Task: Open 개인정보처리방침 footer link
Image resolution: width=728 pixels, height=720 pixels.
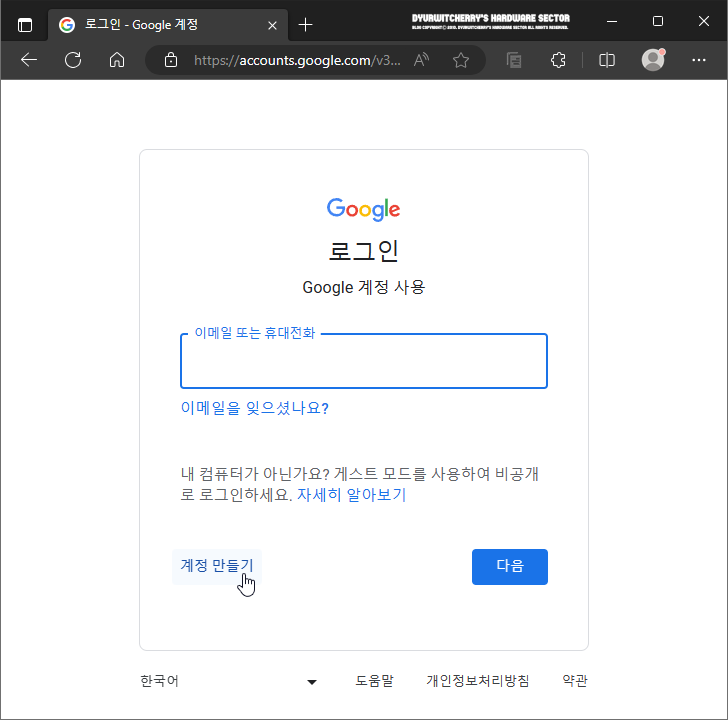Action: click(478, 681)
